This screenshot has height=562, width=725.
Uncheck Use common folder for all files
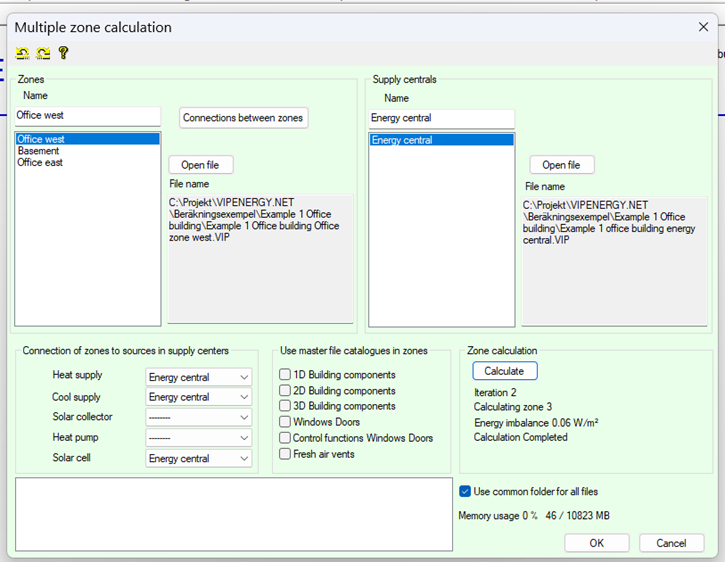[465, 491]
